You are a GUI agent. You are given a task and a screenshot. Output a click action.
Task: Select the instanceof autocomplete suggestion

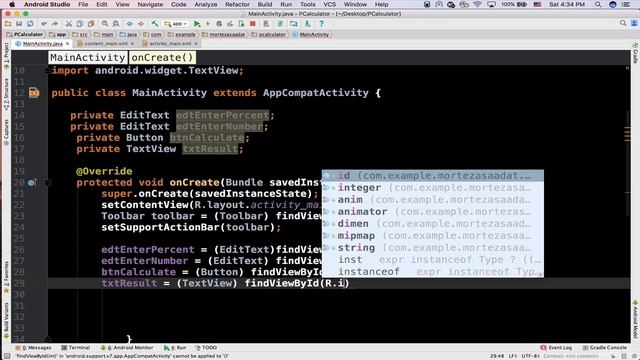(433, 272)
